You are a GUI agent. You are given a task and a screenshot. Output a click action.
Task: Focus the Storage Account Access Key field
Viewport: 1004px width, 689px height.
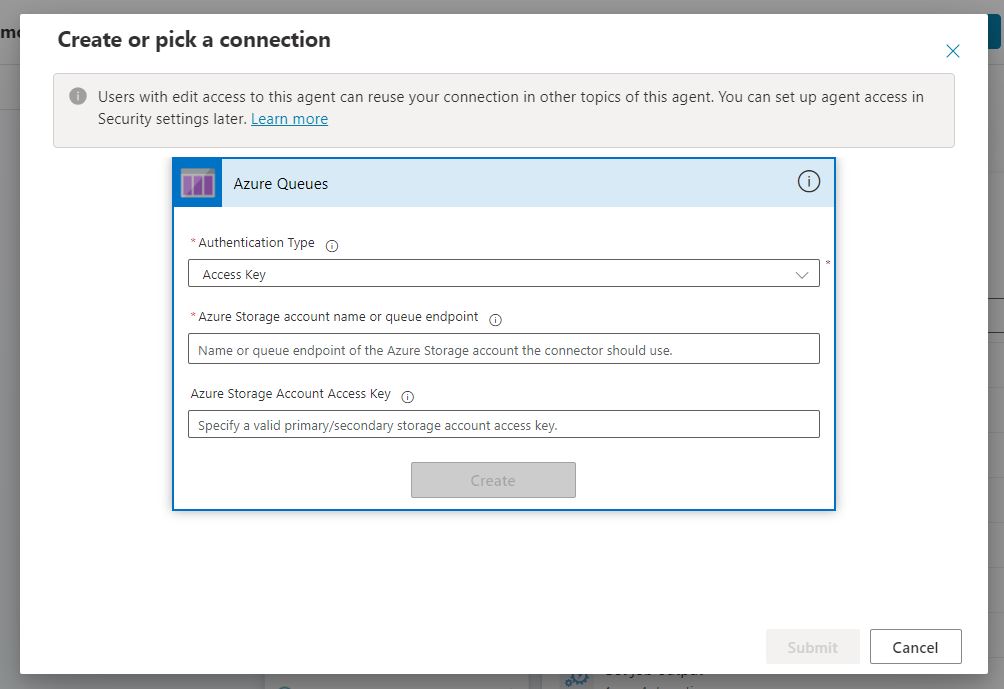coord(503,424)
